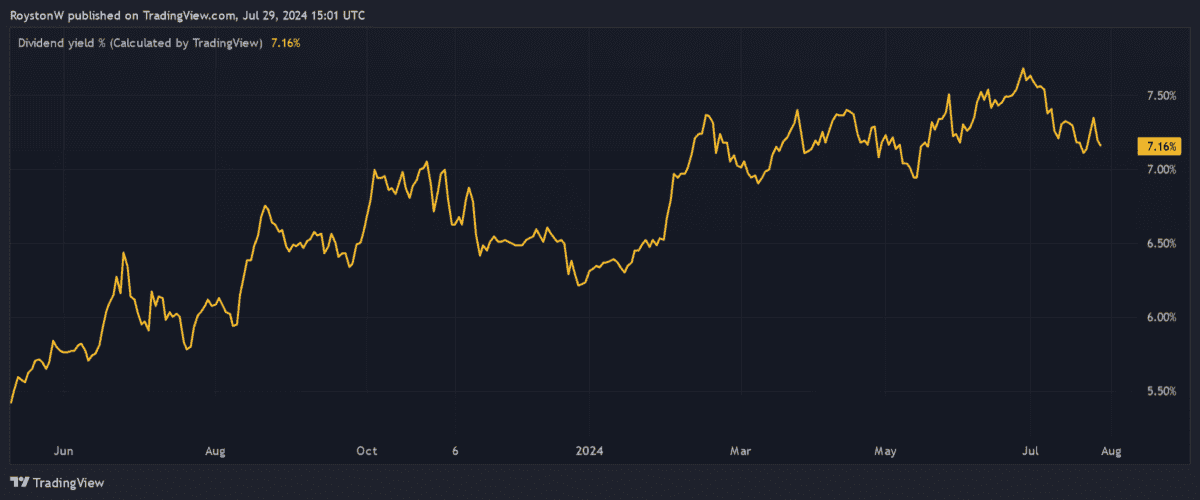Click the TradingView wordmark text

click(69, 483)
